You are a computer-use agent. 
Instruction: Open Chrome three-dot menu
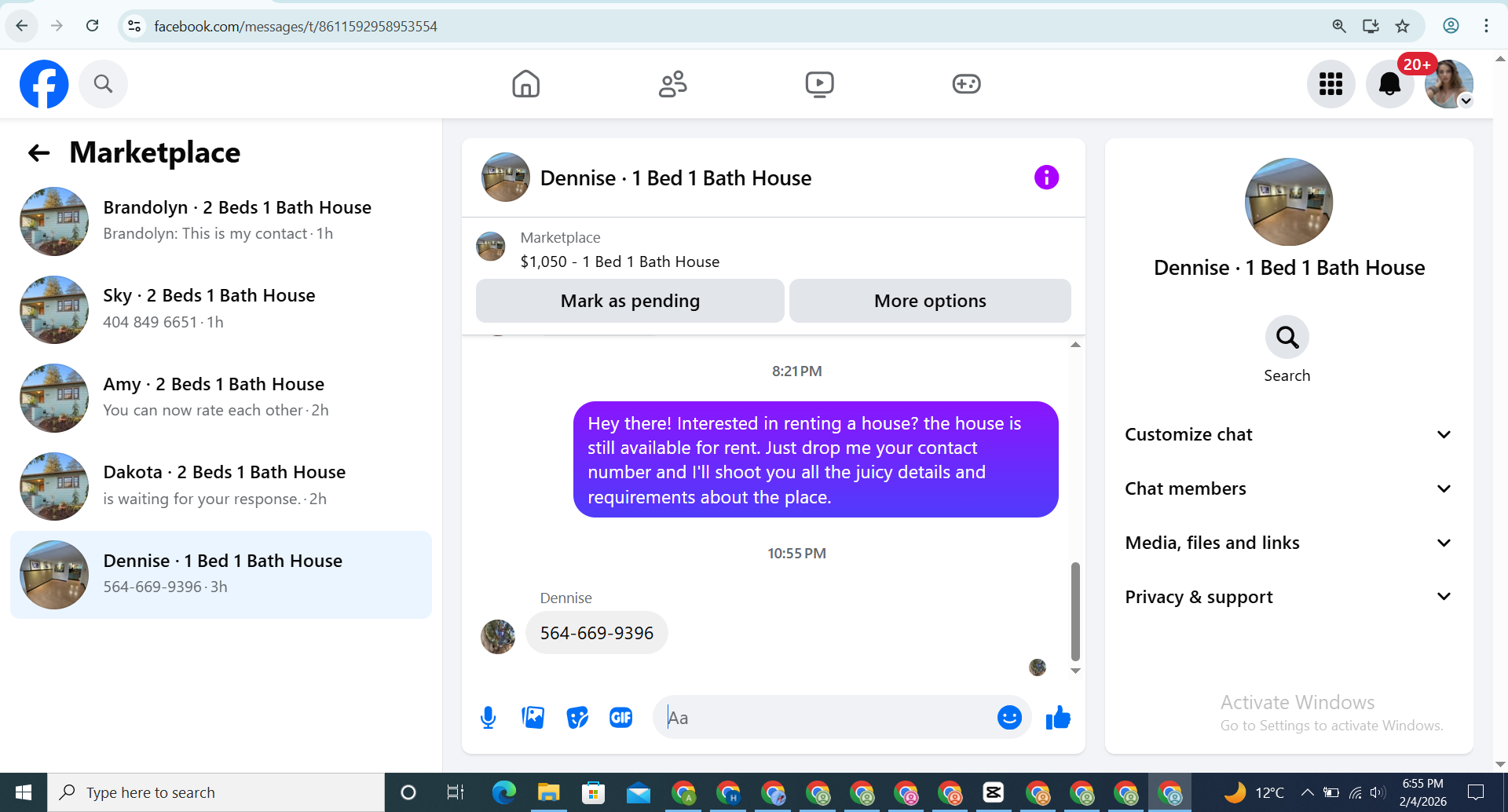(x=1486, y=26)
